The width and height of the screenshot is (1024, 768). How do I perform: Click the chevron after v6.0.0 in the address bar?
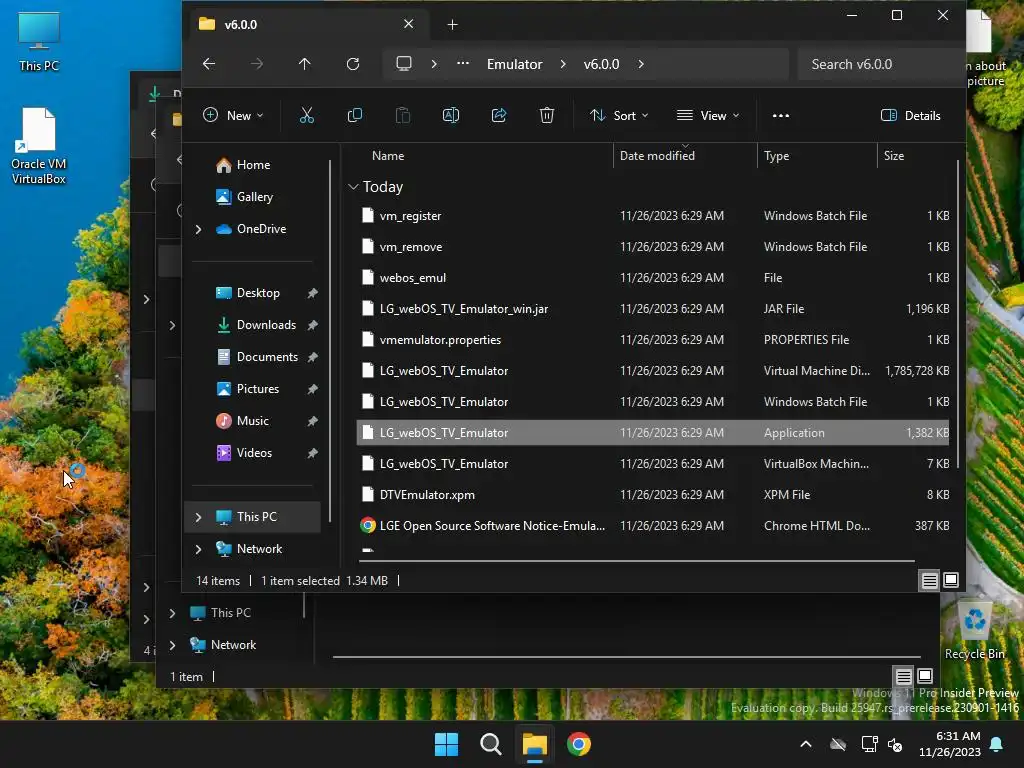tap(641, 64)
